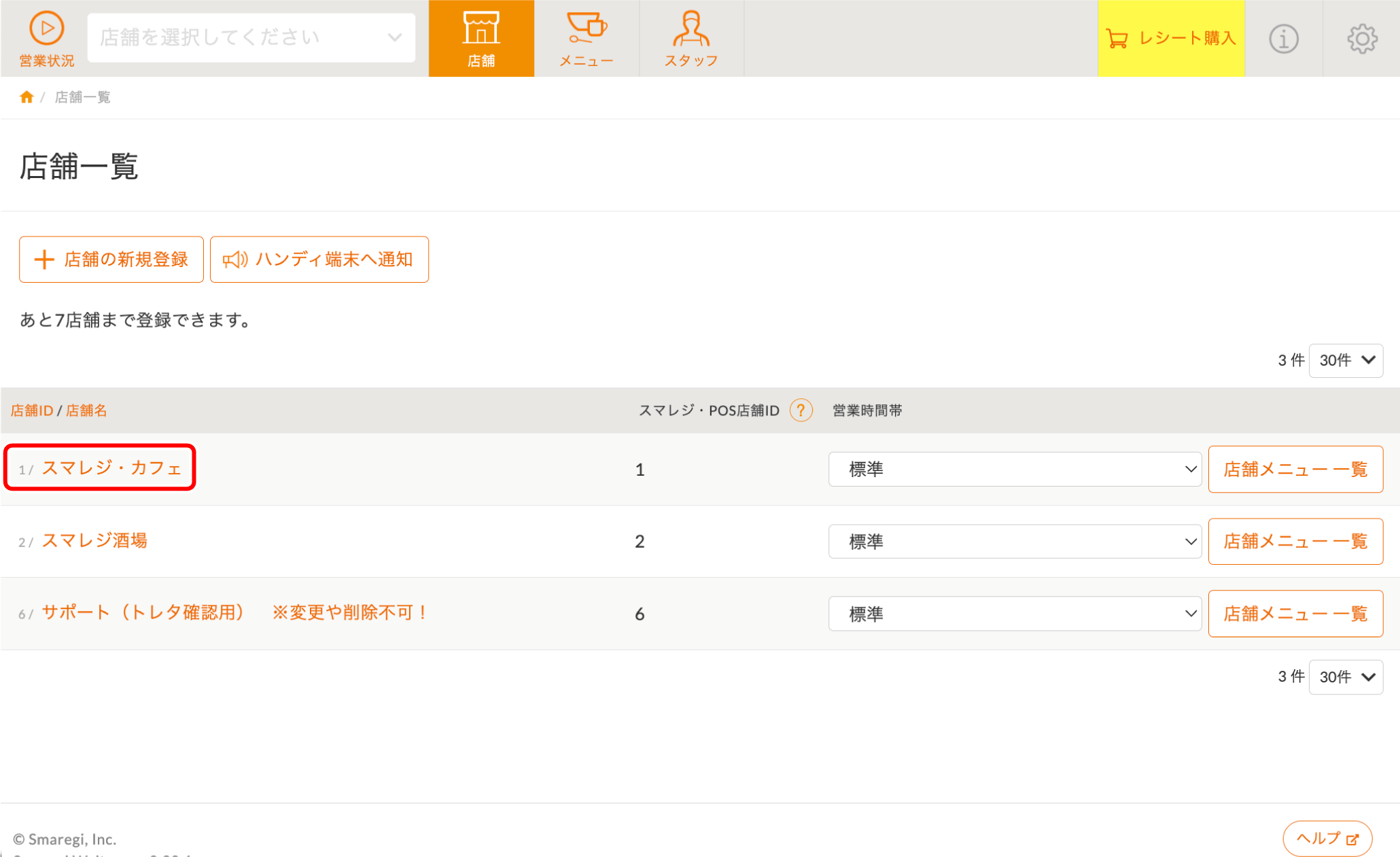Expand 営業時間帯 dropdown for スマレジ酒場
The height and width of the screenshot is (857, 1400).
pyautogui.click(x=1015, y=542)
